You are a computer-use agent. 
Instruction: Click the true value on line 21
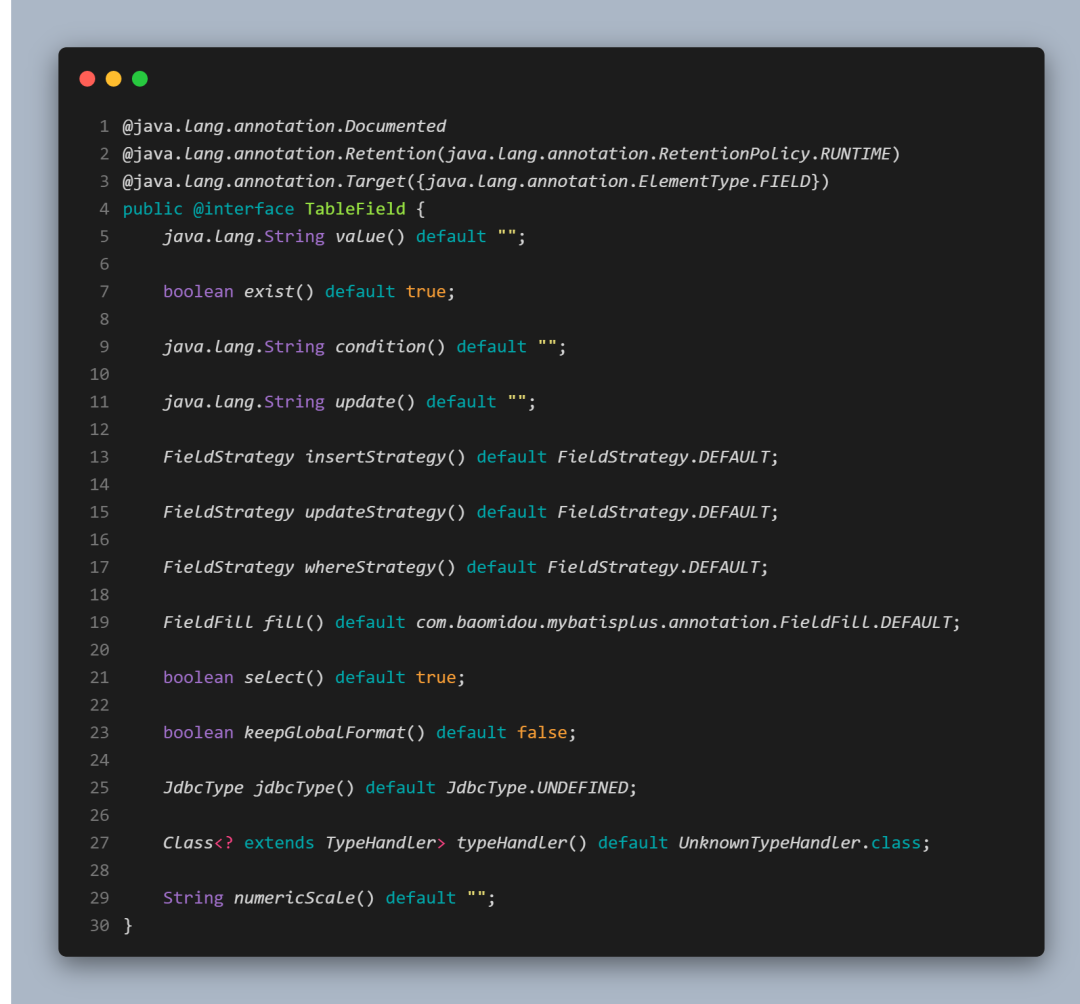pos(436,678)
